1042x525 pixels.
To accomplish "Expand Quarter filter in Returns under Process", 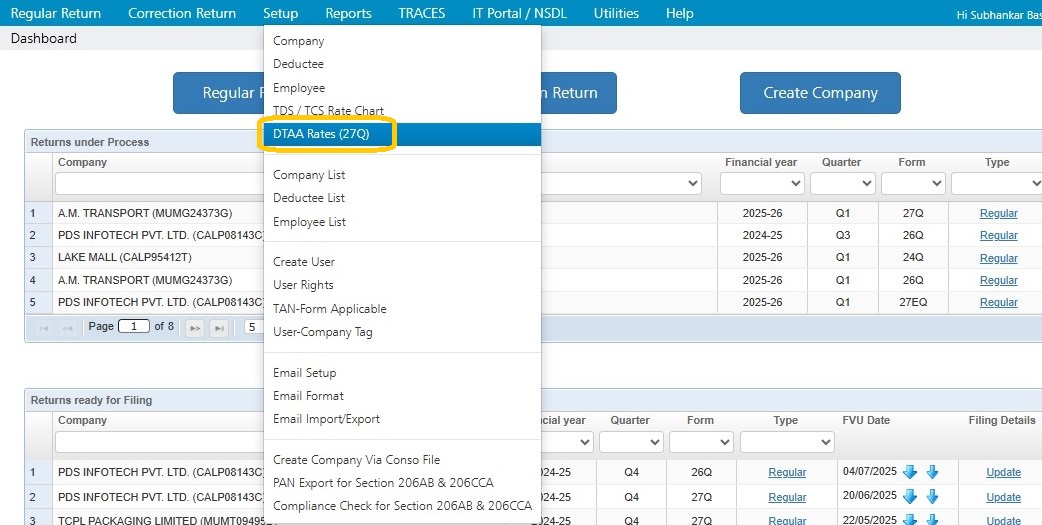I will 842,184.
